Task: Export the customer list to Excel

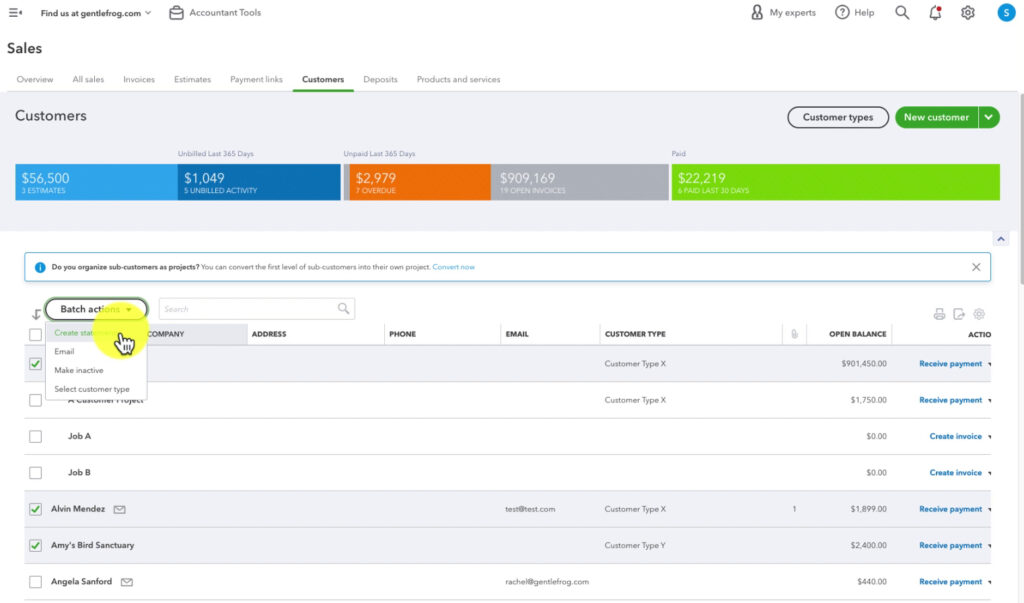Action: coord(960,313)
